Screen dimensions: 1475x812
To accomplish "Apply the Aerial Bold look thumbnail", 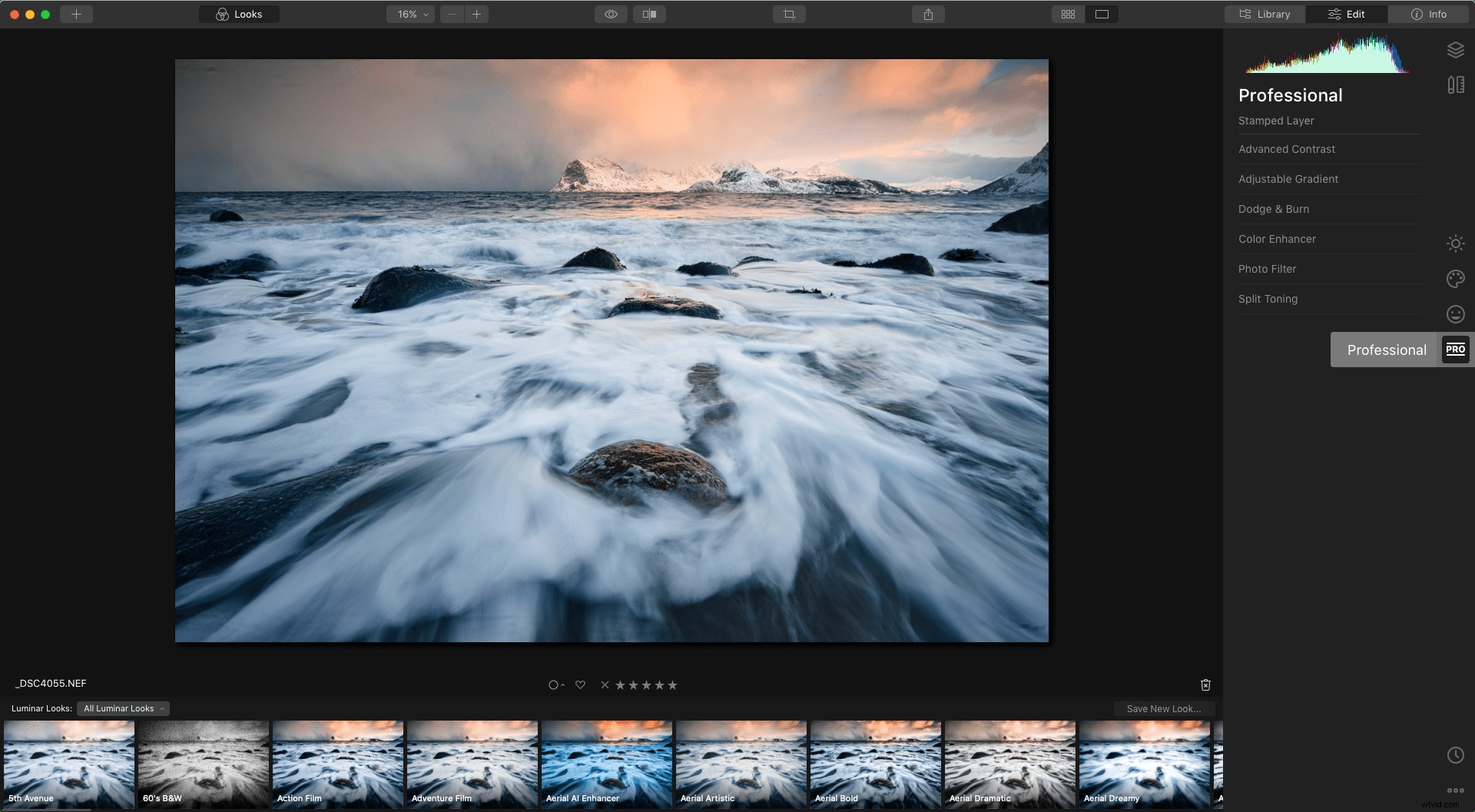I will [x=875, y=763].
